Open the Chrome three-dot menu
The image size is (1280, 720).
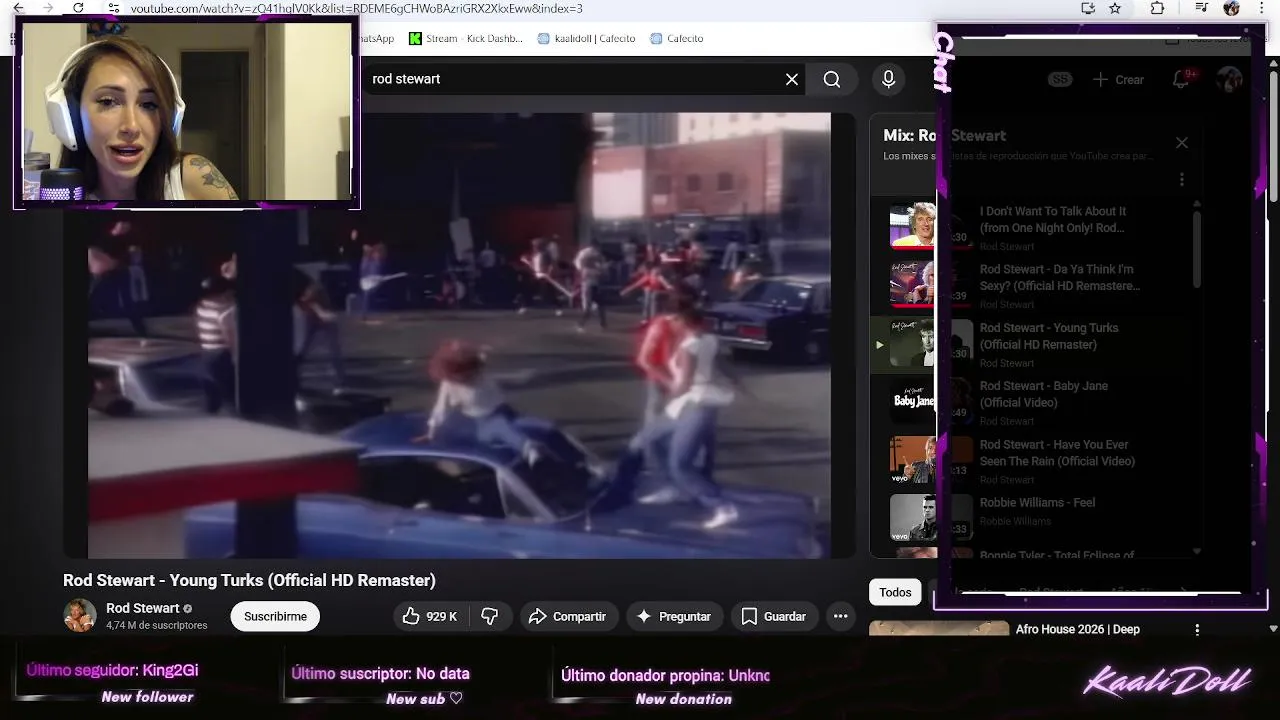pos(1262,8)
